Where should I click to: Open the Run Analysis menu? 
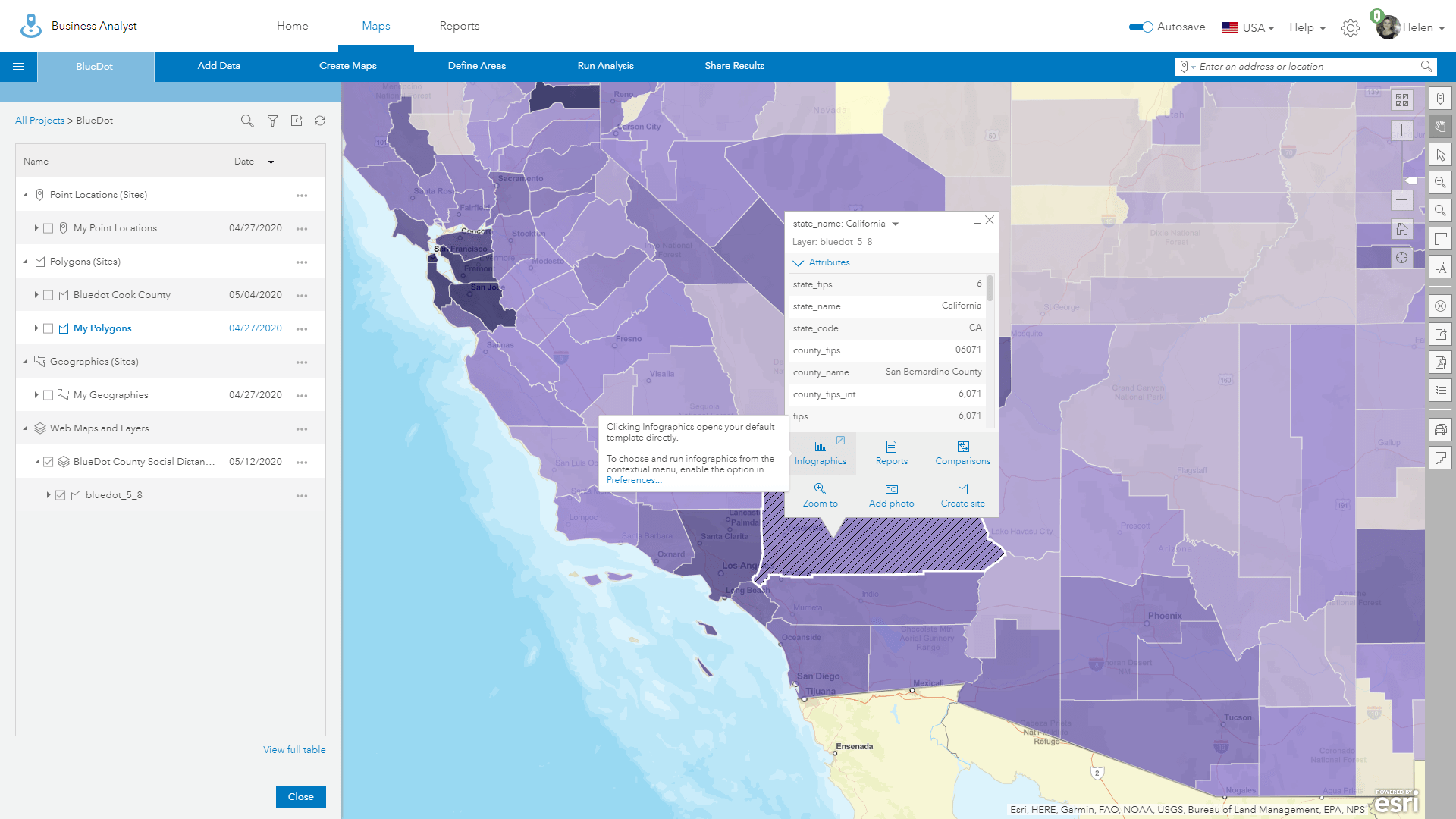pyautogui.click(x=605, y=66)
